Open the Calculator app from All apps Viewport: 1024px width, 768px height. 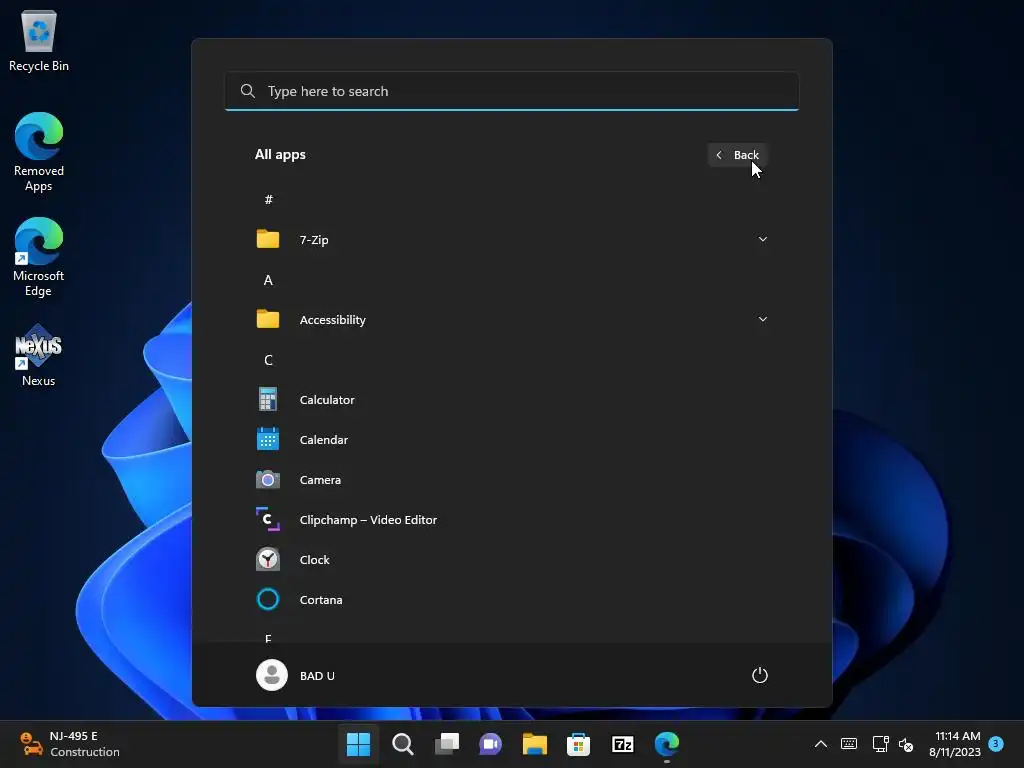[x=511, y=400]
